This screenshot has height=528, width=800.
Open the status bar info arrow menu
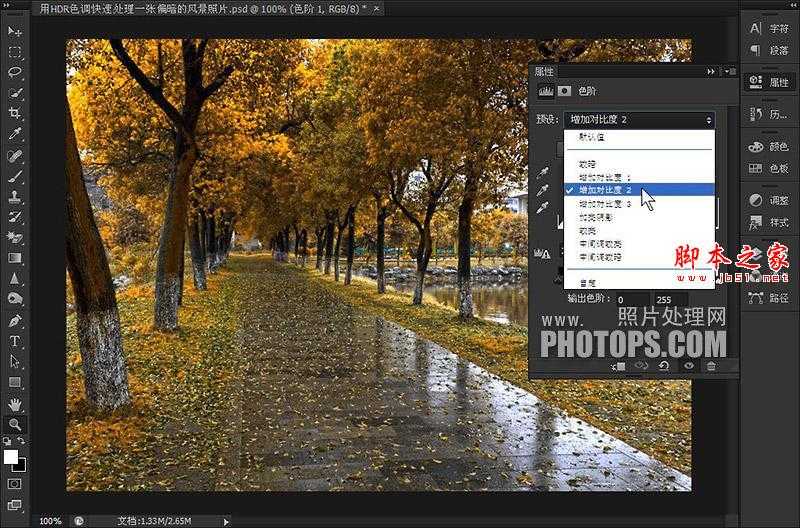pyautogui.click(x=226, y=521)
